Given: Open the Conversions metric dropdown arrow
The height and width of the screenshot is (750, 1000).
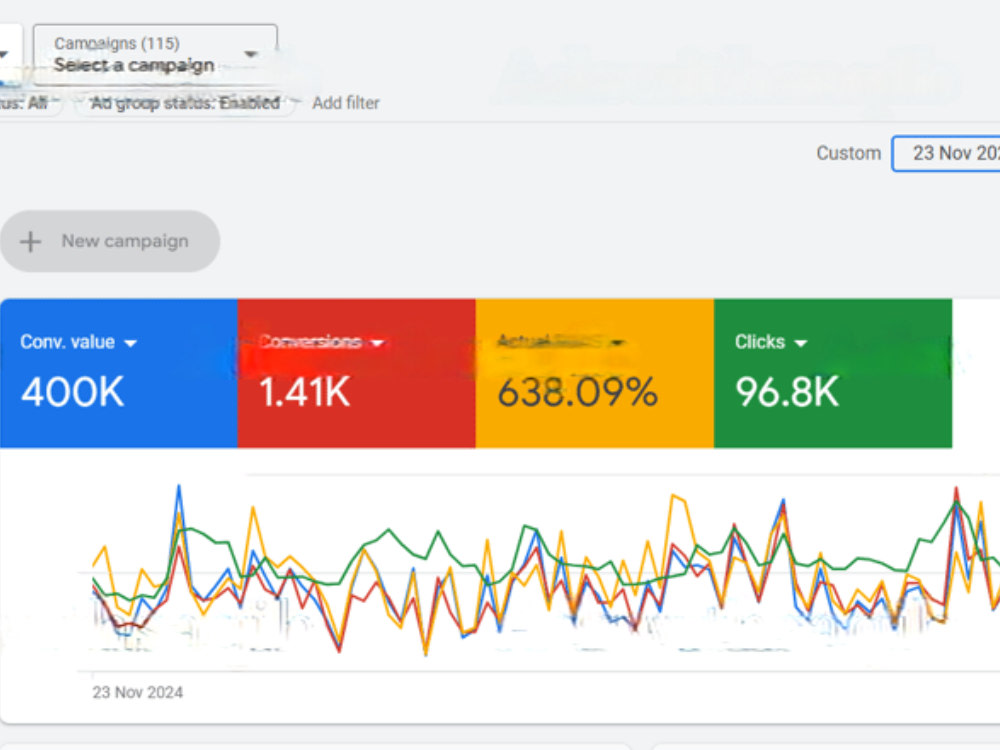Looking at the screenshot, I should pyautogui.click(x=377, y=343).
